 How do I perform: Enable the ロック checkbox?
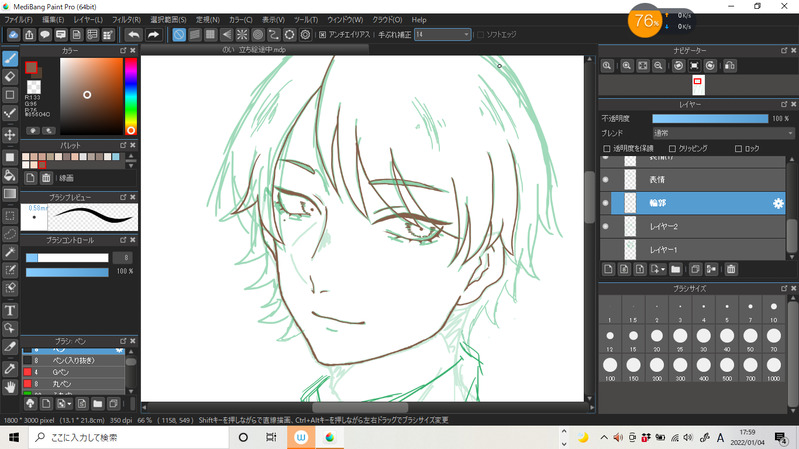[x=738, y=149]
